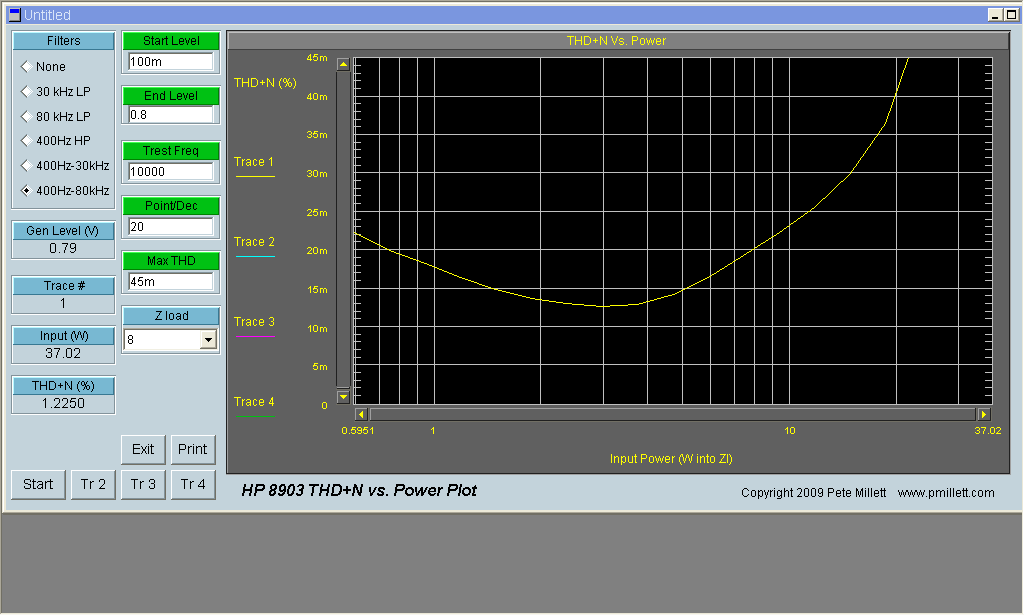Click the Gen Level (V) value 0.79
Screen dimensions: 1024x615
pos(63,249)
